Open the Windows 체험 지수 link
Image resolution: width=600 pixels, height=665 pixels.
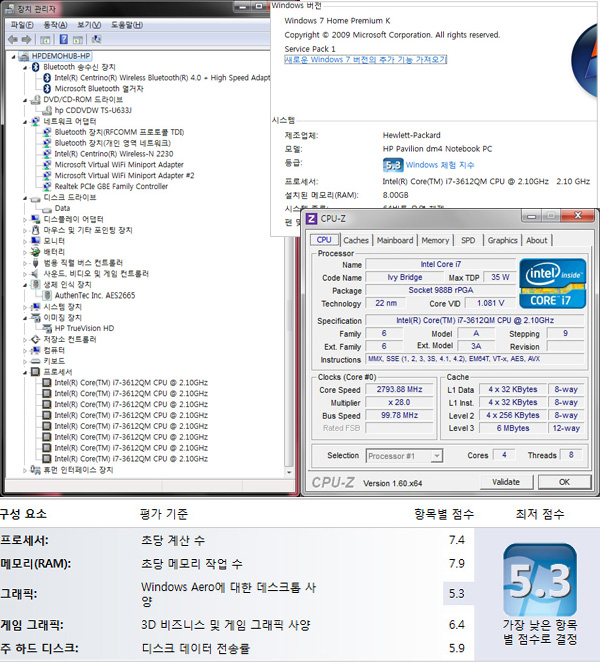point(440,164)
